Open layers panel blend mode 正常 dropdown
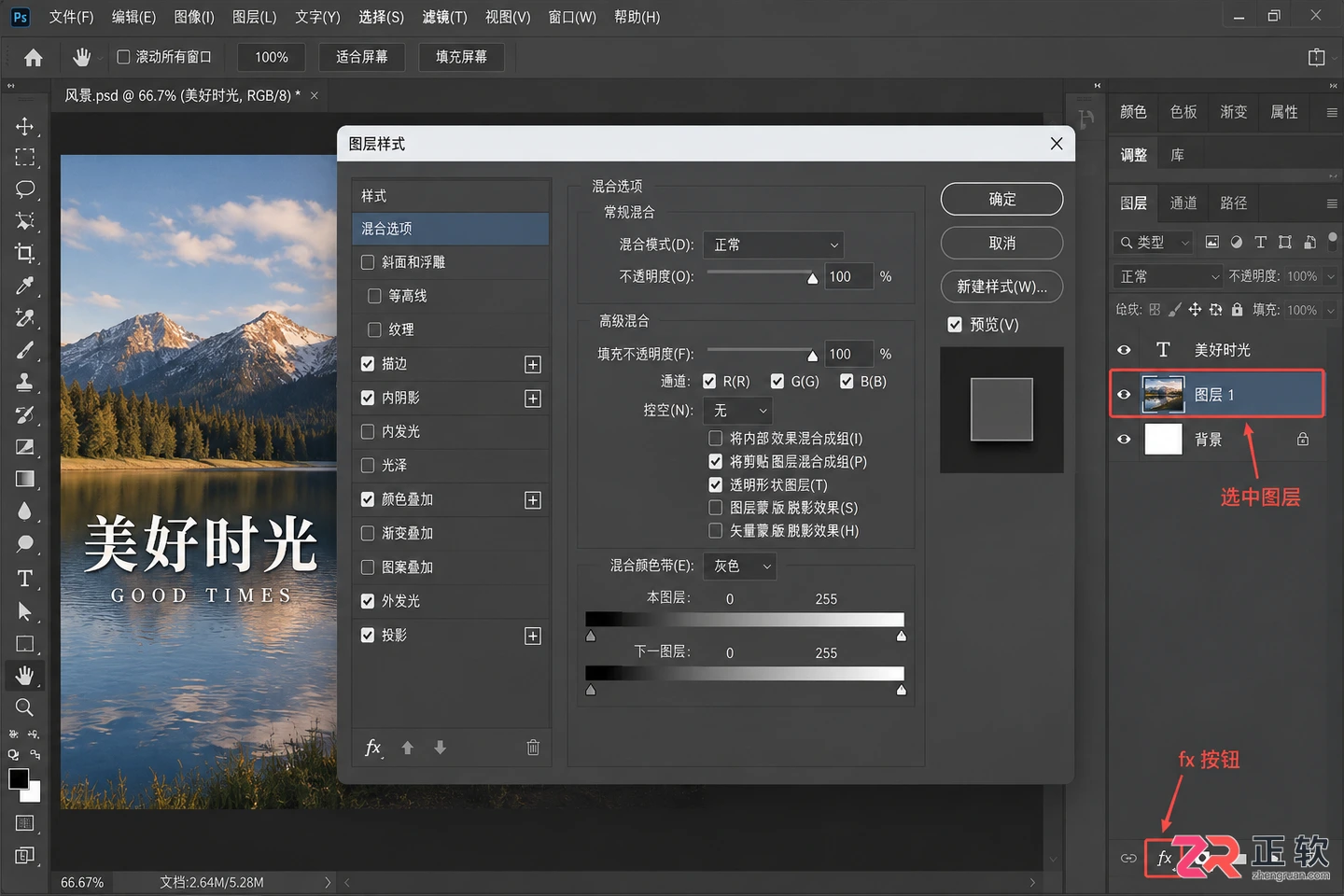1344x896 pixels. coord(1168,276)
